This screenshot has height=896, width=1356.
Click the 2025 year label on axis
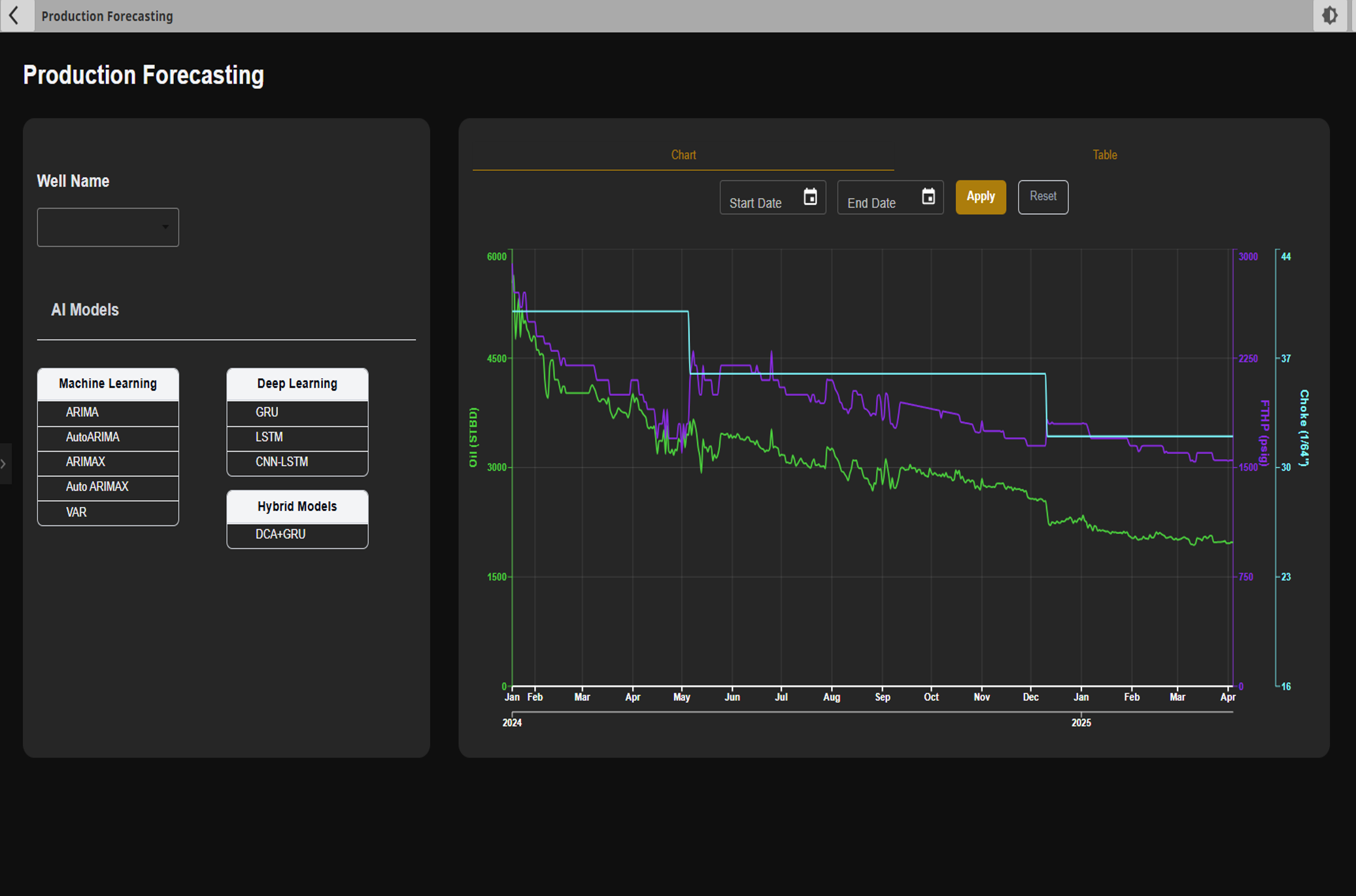(x=1081, y=723)
